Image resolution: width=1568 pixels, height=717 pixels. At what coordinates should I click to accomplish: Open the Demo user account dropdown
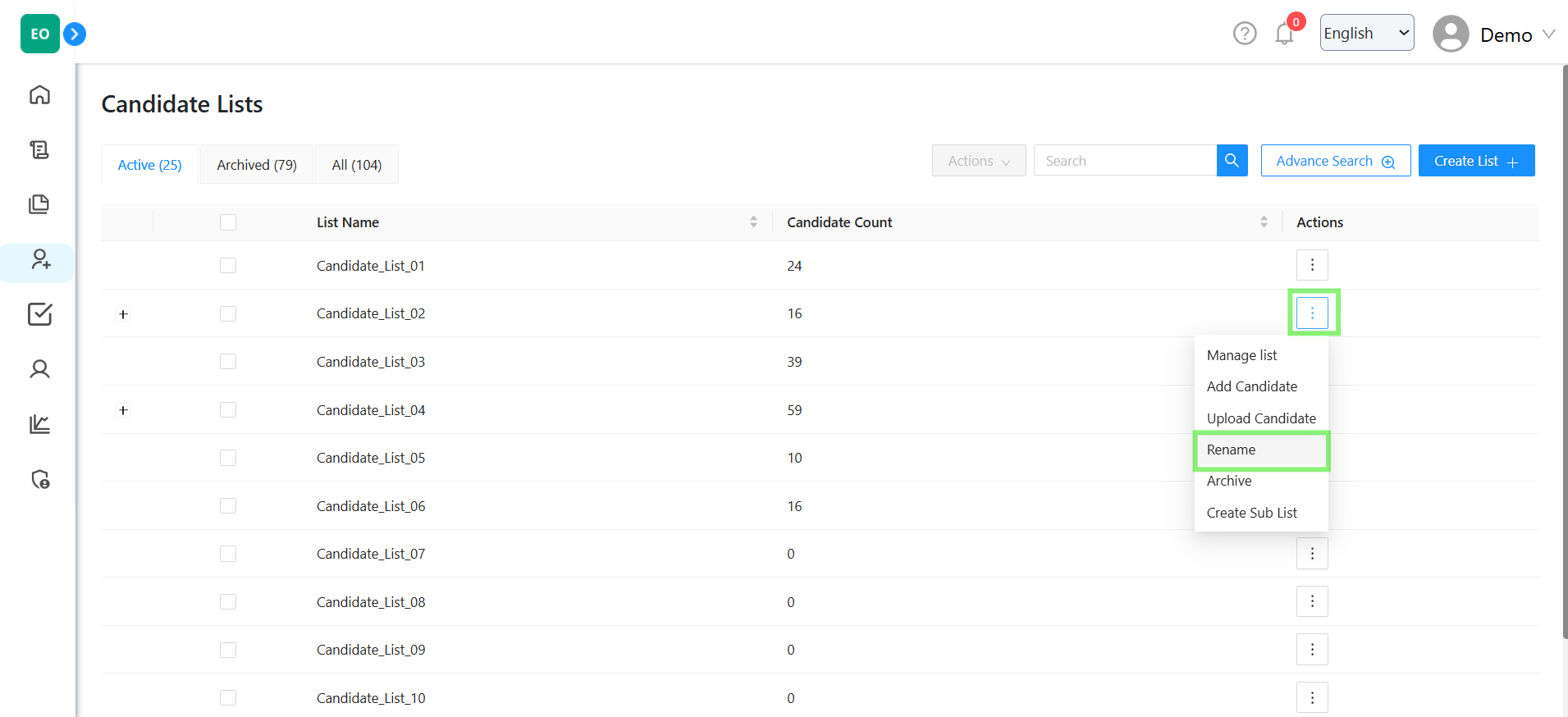point(1494,34)
